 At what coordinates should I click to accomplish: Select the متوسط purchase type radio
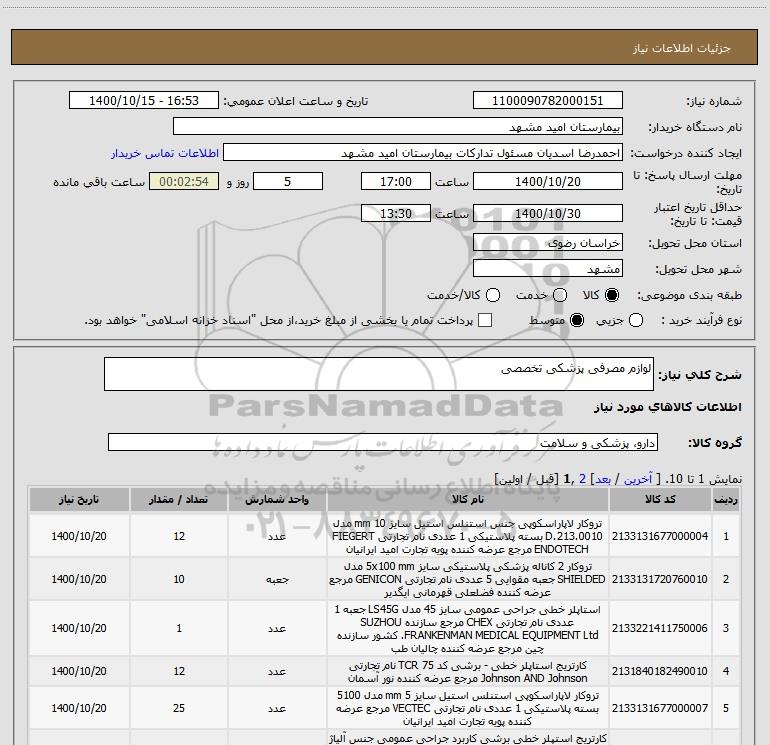click(577, 320)
